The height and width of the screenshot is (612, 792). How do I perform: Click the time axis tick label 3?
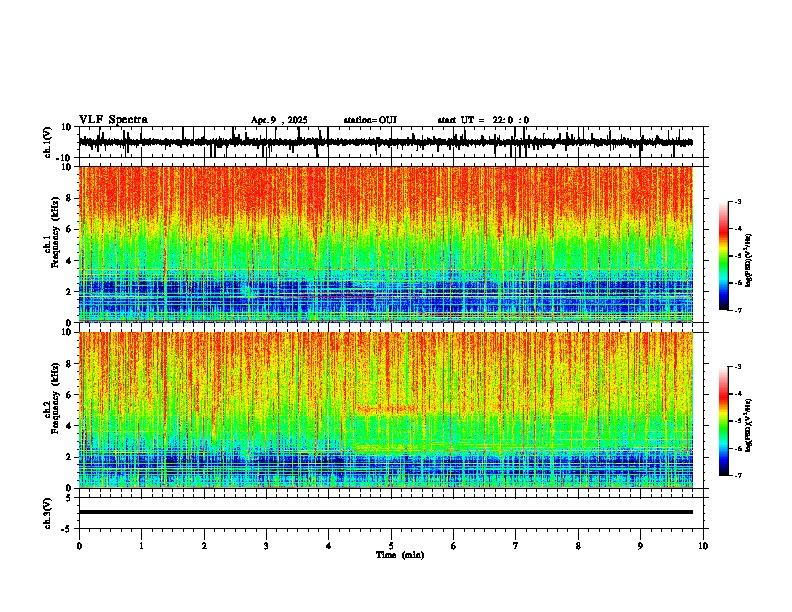point(266,546)
